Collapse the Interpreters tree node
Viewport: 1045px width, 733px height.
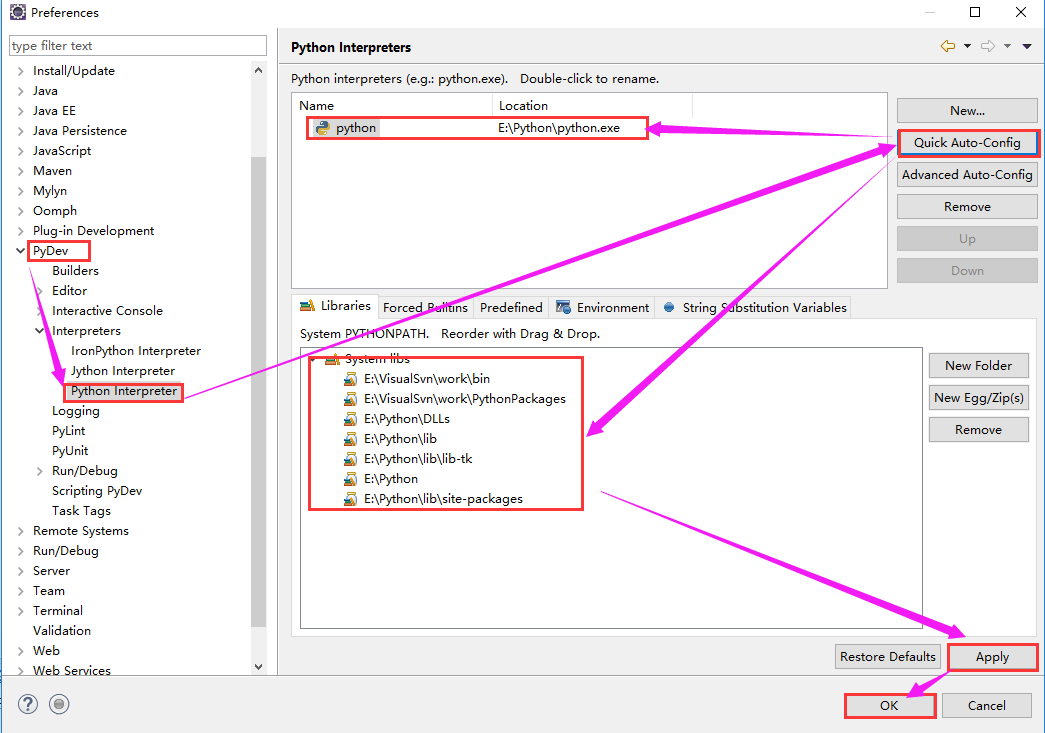(40, 331)
